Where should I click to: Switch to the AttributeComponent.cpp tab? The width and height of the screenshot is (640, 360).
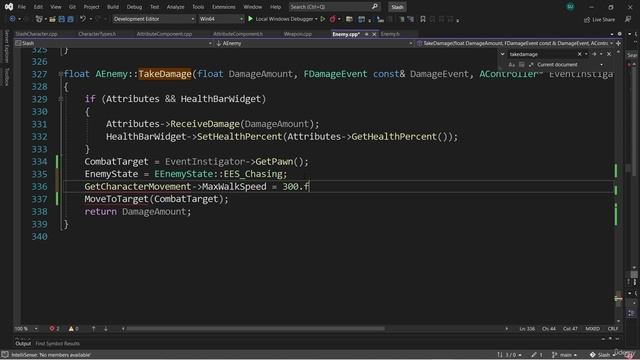(164, 34)
